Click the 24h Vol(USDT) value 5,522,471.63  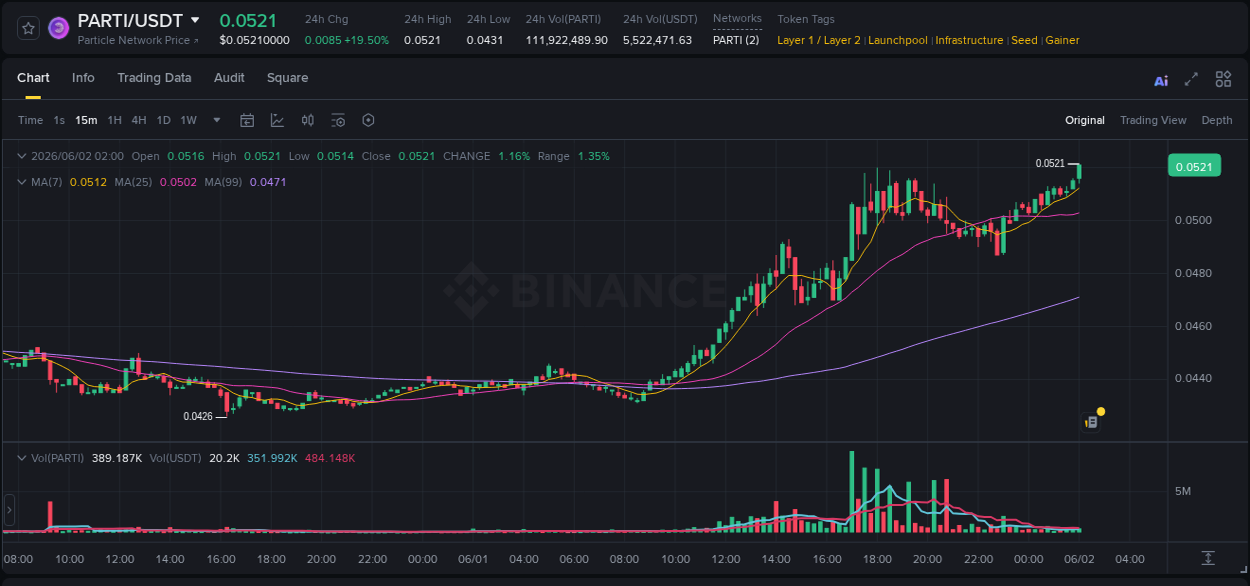pos(657,40)
